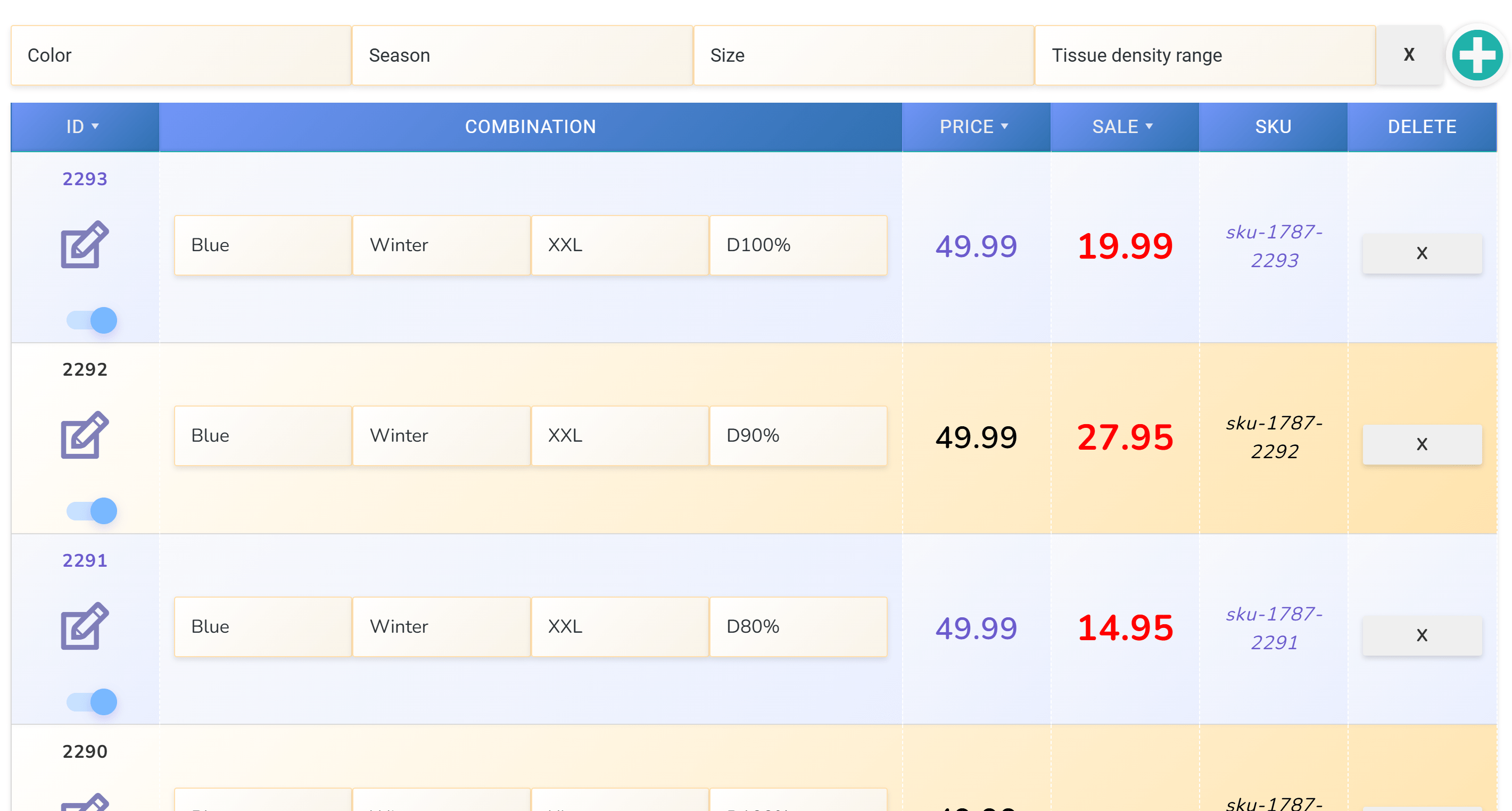Remove combination 2291 using X button
The height and width of the screenshot is (811, 1512).
coord(1421,635)
